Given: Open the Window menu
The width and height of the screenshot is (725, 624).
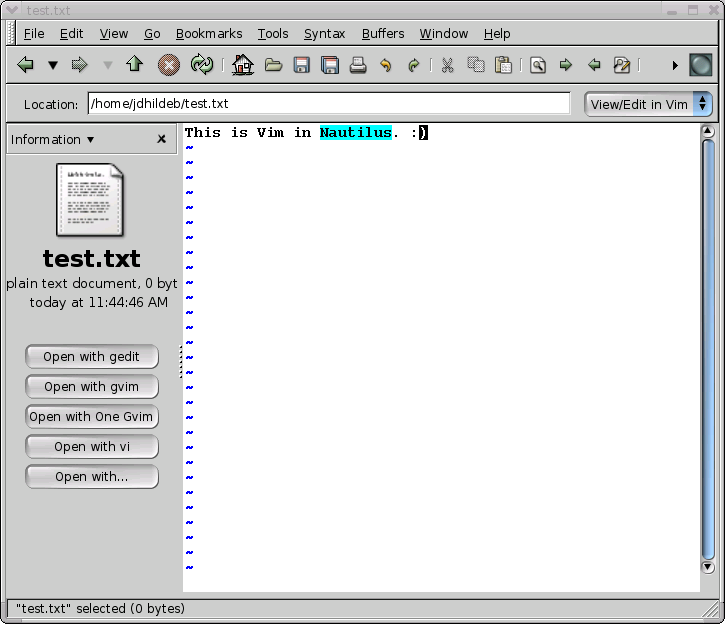Looking at the screenshot, I should coord(444,34).
